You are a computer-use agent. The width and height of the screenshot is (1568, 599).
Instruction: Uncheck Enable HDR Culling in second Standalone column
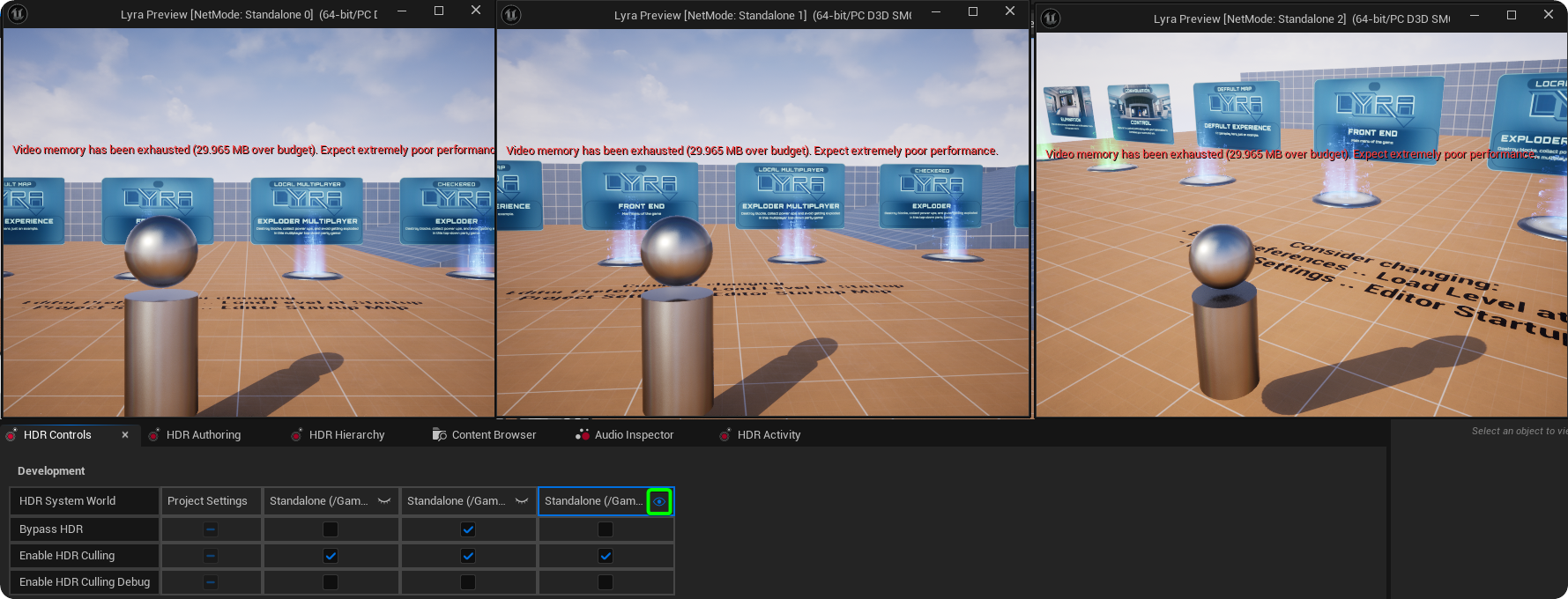point(468,556)
